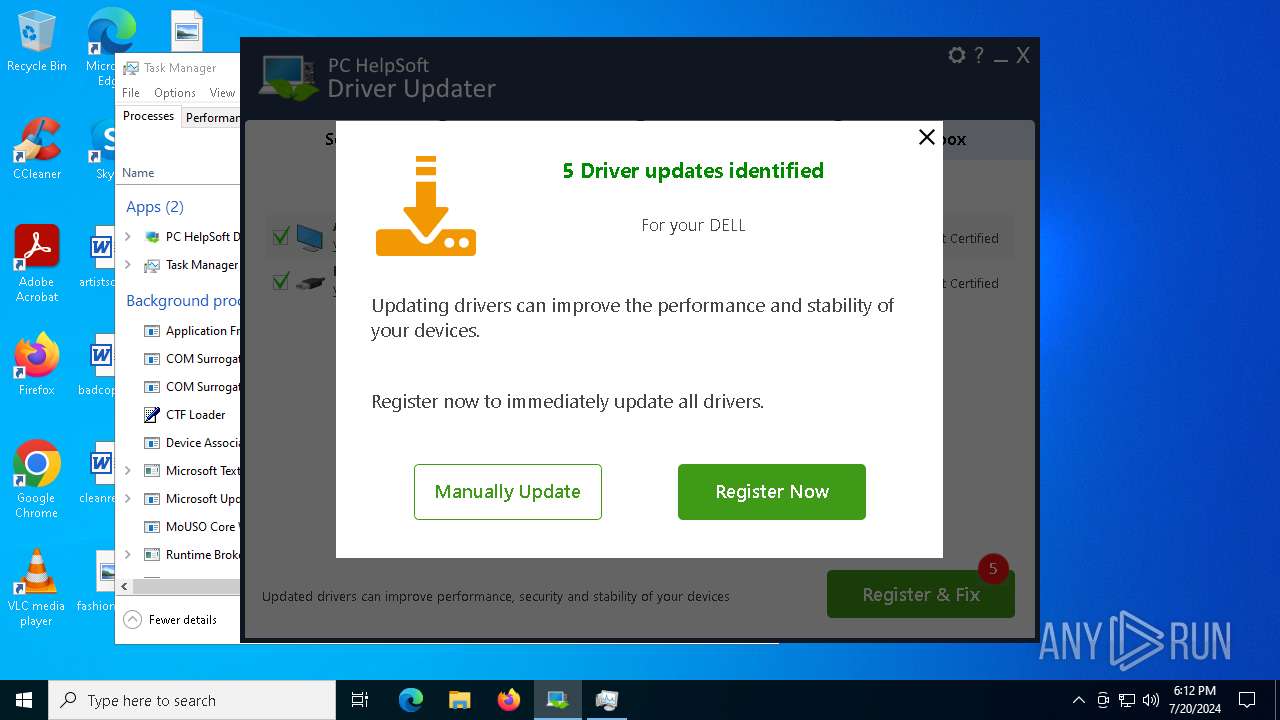Expand the Runtime Broker process row

[x=128, y=555]
